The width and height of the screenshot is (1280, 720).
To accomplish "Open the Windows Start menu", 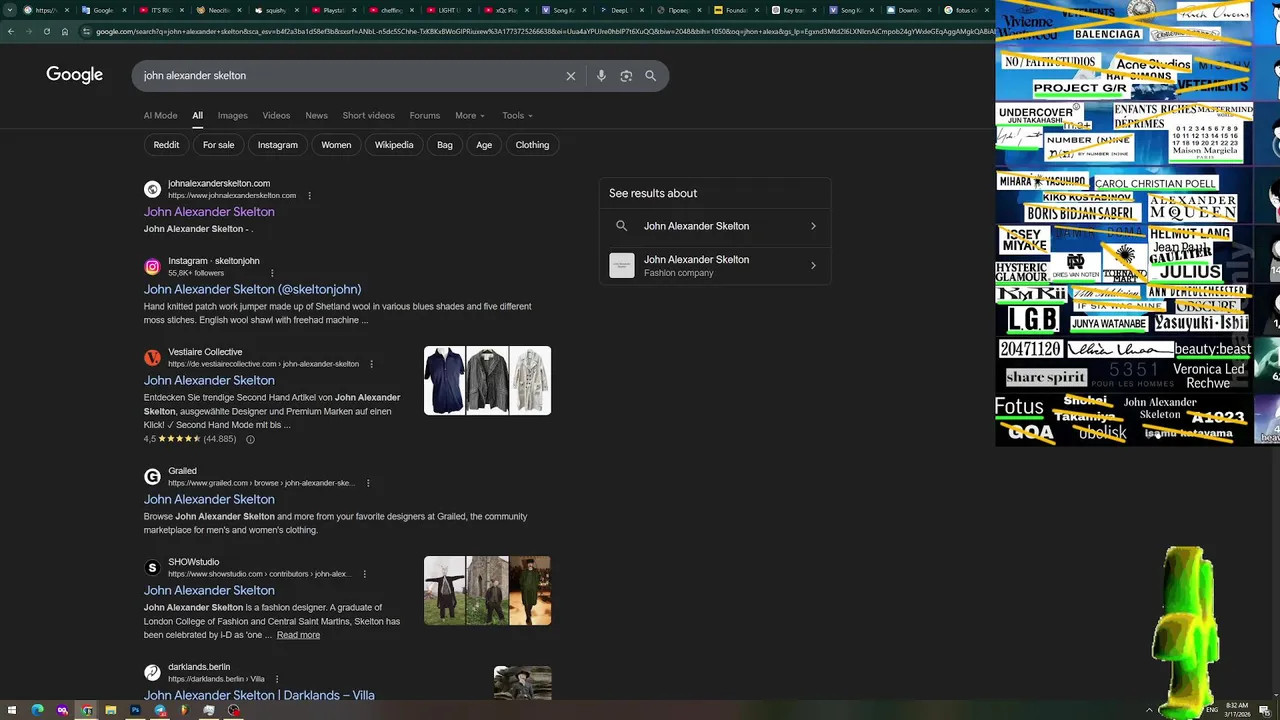I will [11, 710].
